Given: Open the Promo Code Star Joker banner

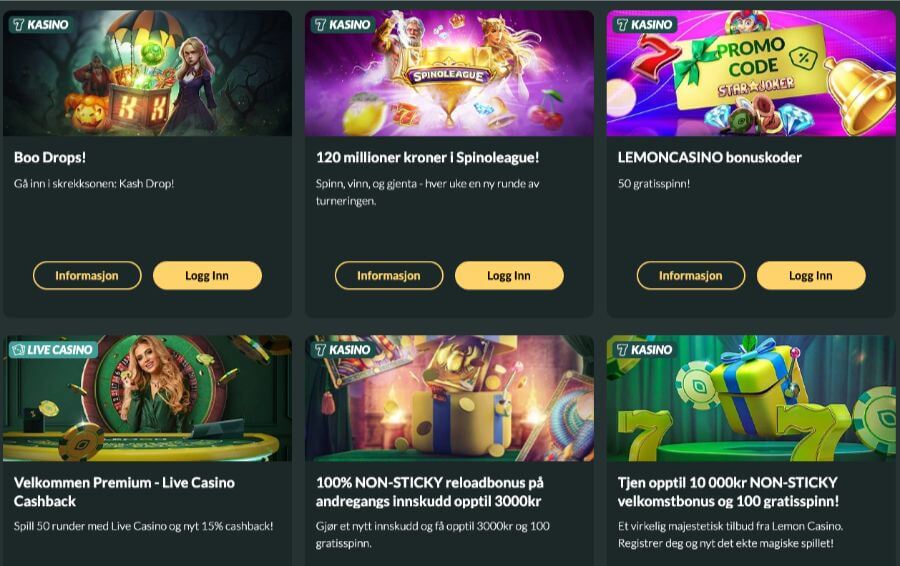Looking at the screenshot, I should click(x=751, y=73).
